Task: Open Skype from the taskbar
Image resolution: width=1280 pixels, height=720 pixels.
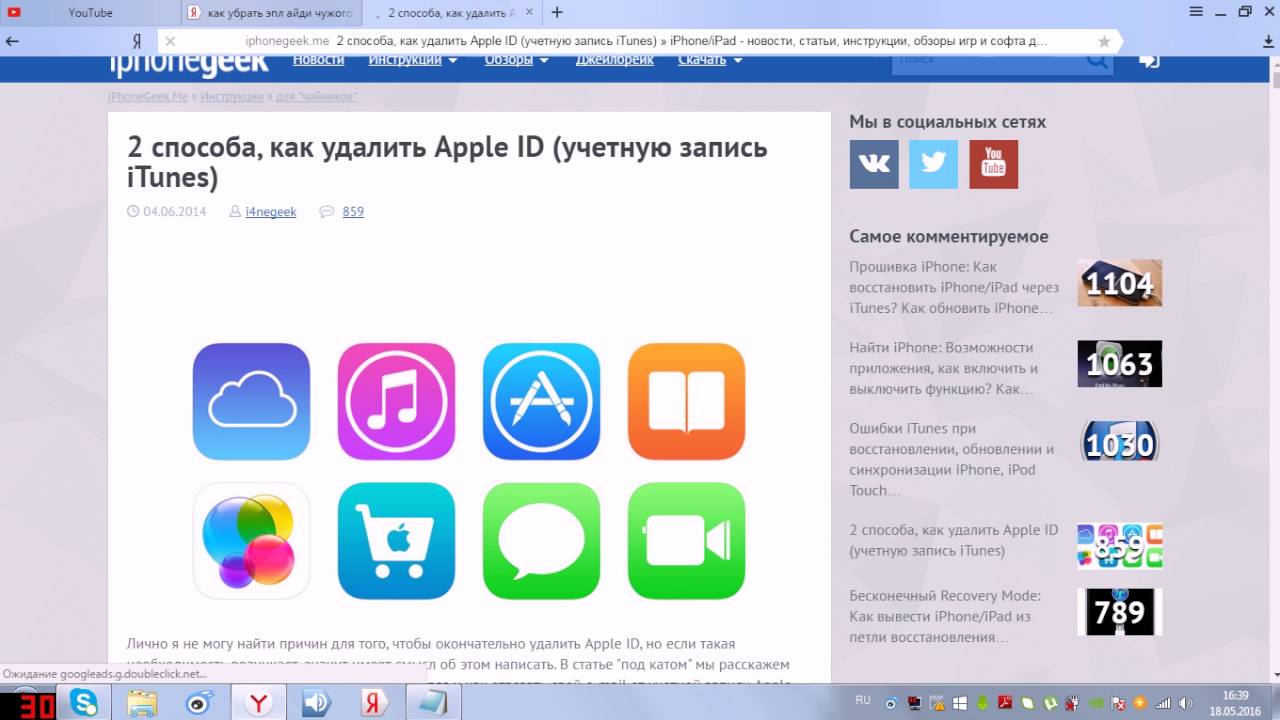Action: [x=84, y=703]
